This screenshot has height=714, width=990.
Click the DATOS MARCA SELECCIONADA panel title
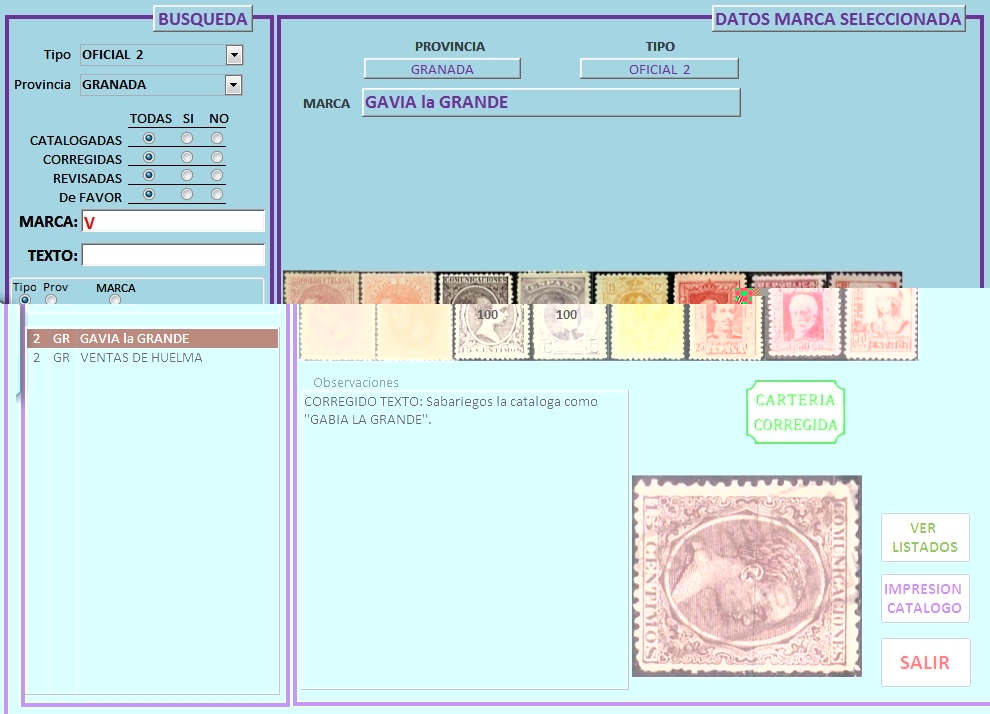pyautogui.click(x=838, y=19)
